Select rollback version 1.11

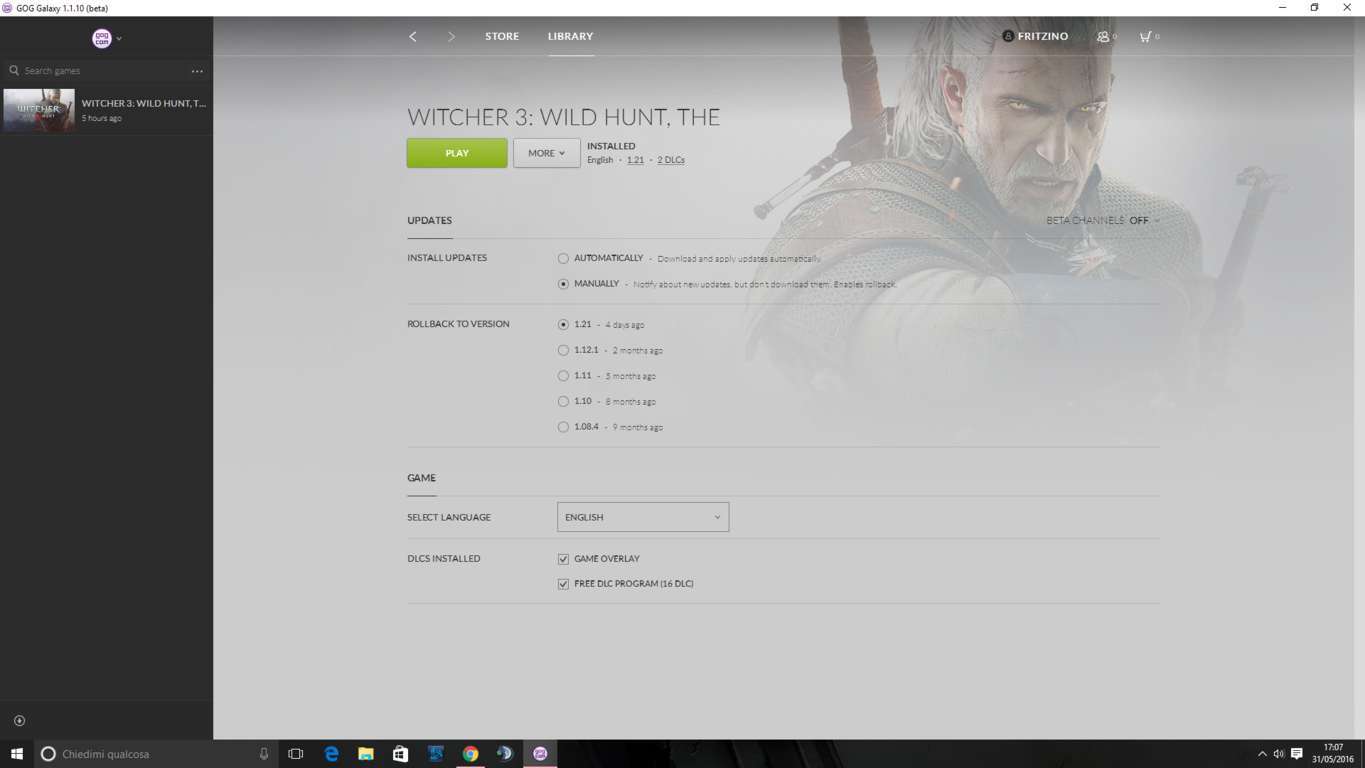(x=563, y=376)
